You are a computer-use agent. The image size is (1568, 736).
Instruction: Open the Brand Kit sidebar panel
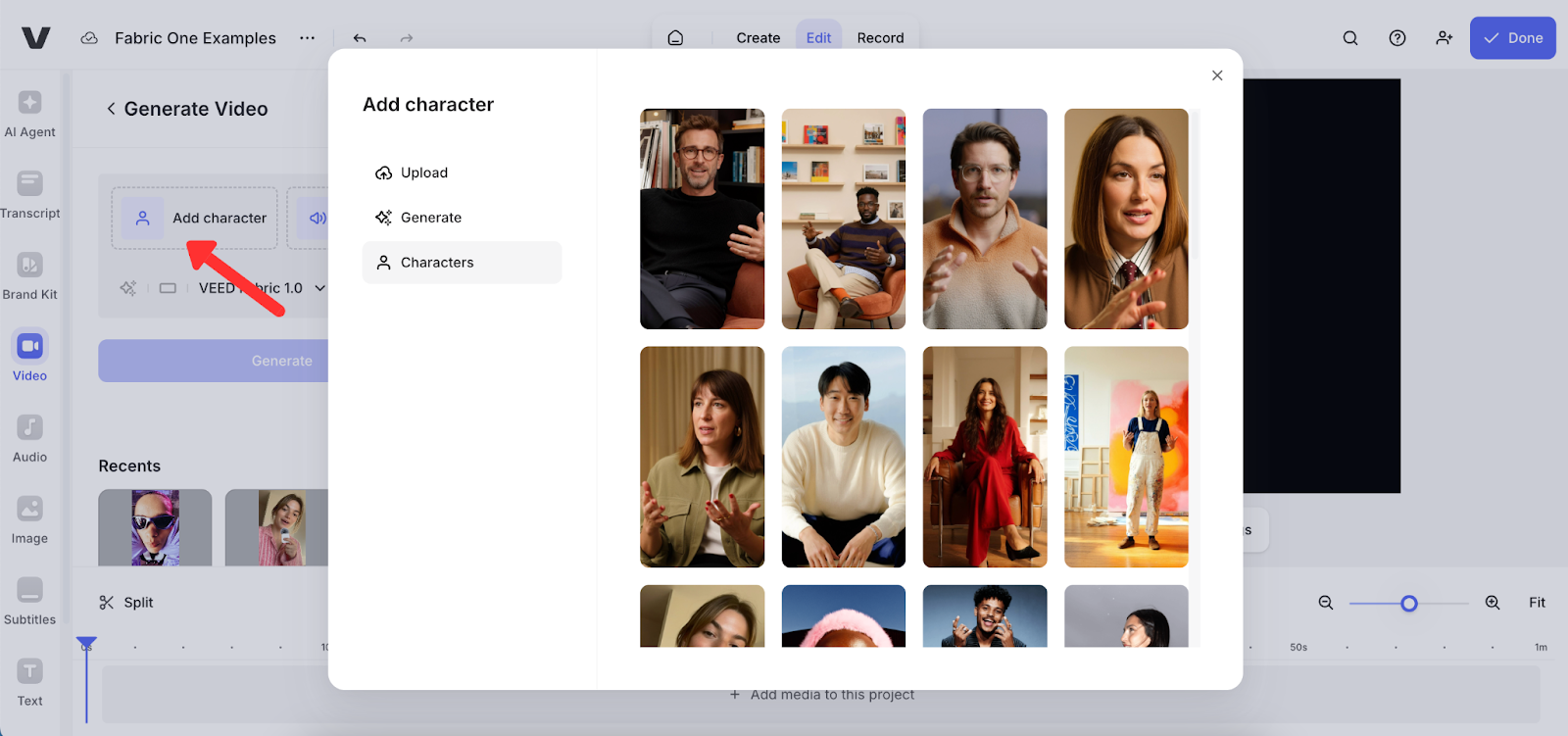29,276
